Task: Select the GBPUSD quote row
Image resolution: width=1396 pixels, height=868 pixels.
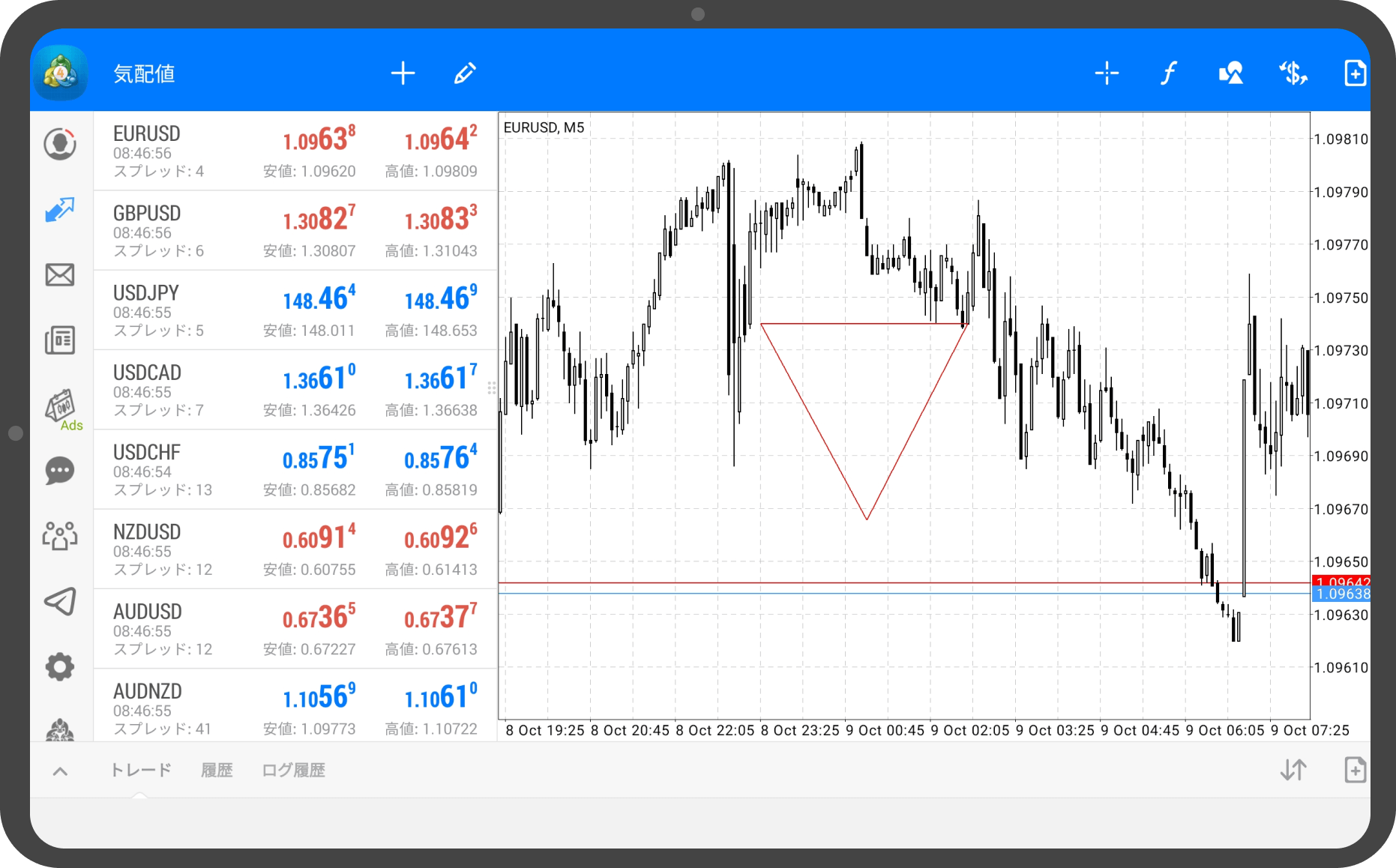Action: tap(295, 231)
